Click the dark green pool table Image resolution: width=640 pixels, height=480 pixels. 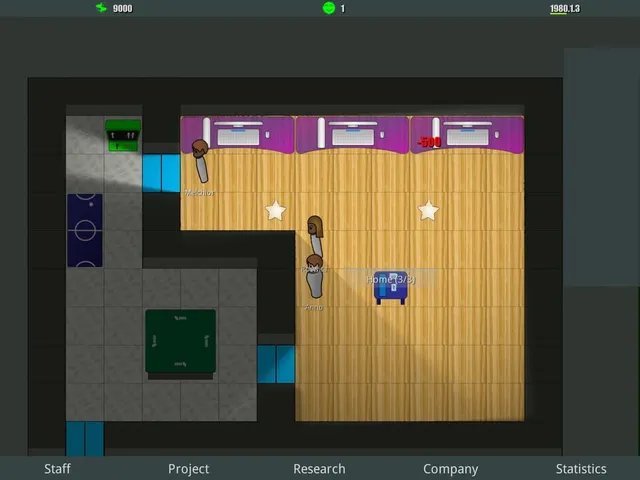[180, 341]
